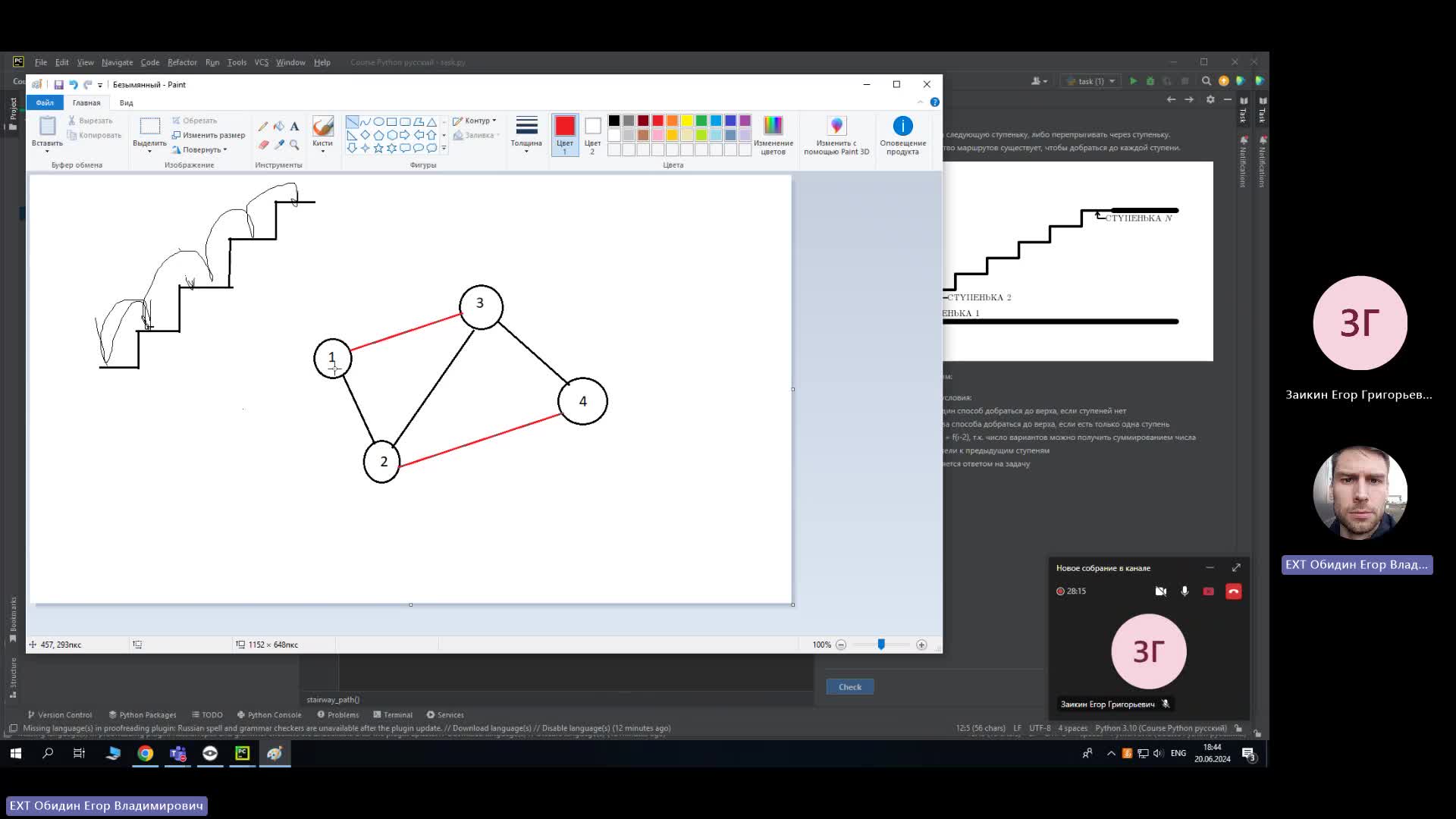Click the Выделить selection rectangle icon
The height and width of the screenshot is (819, 1456).
pos(149,126)
